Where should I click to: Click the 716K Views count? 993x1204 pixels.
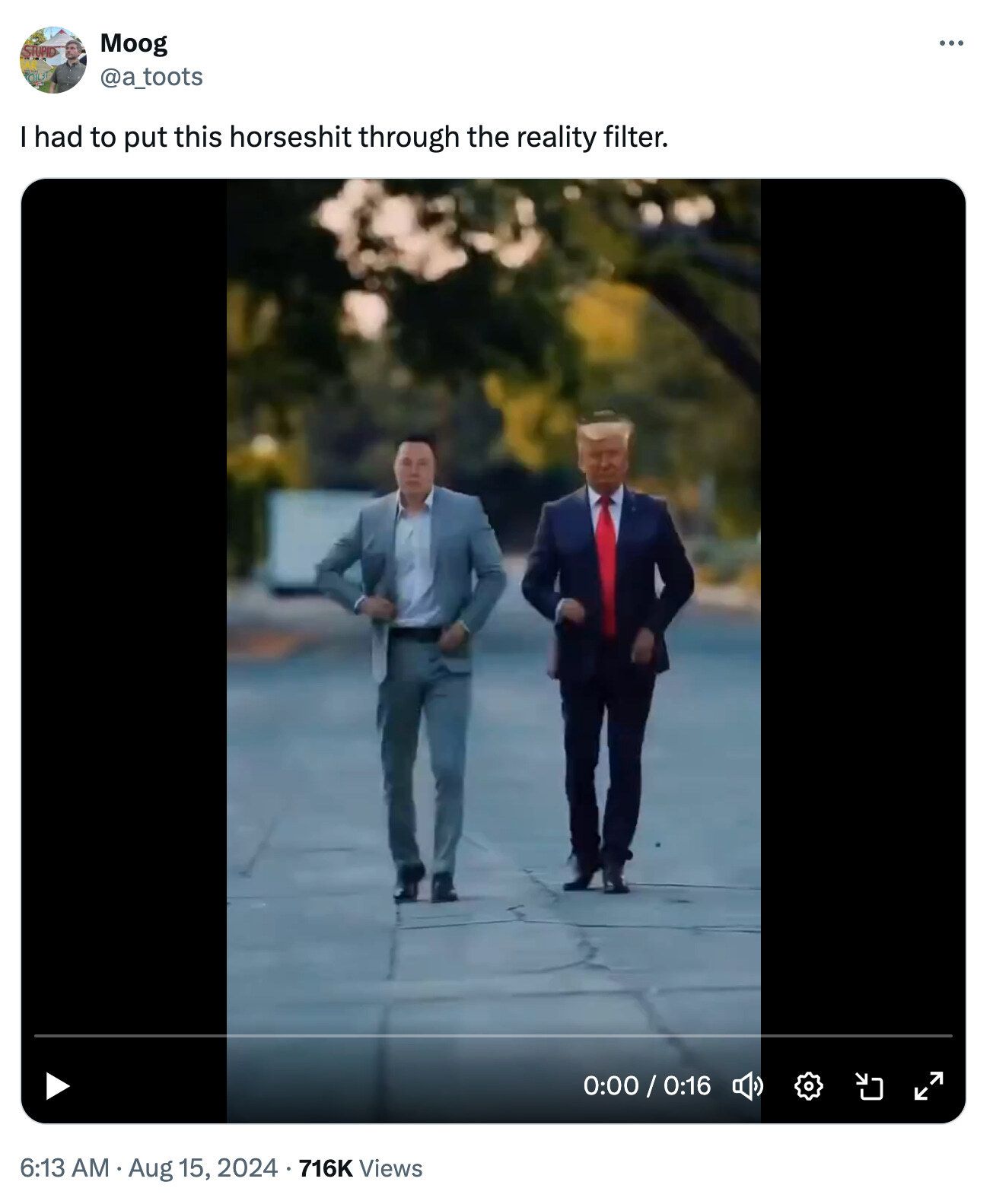tap(361, 1167)
